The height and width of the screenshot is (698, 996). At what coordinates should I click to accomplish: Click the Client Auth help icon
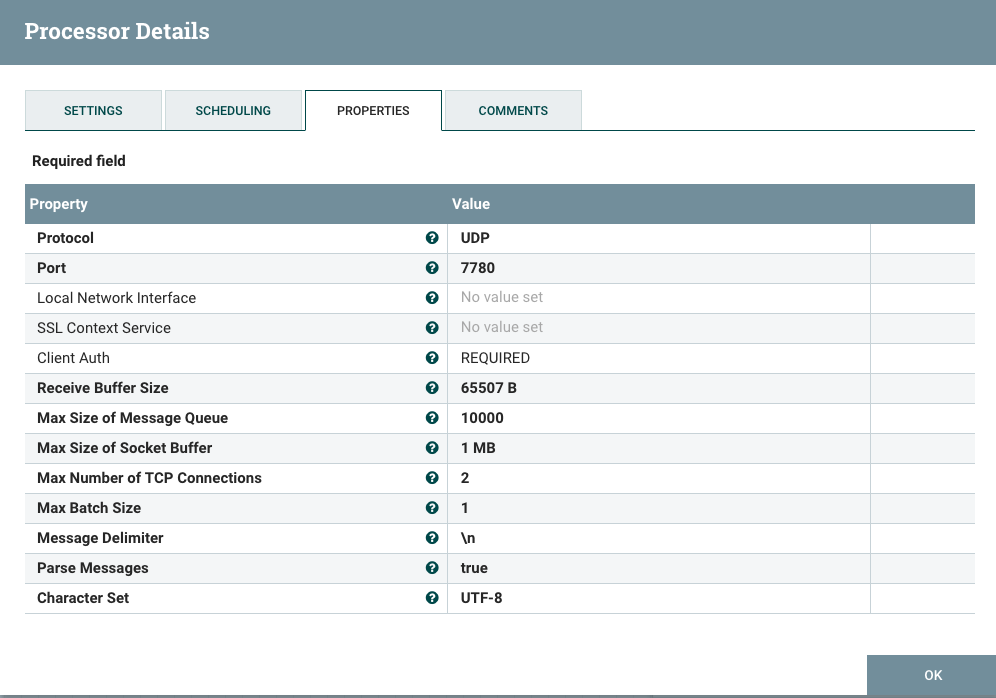pyautogui.click(x=432, y=358)
